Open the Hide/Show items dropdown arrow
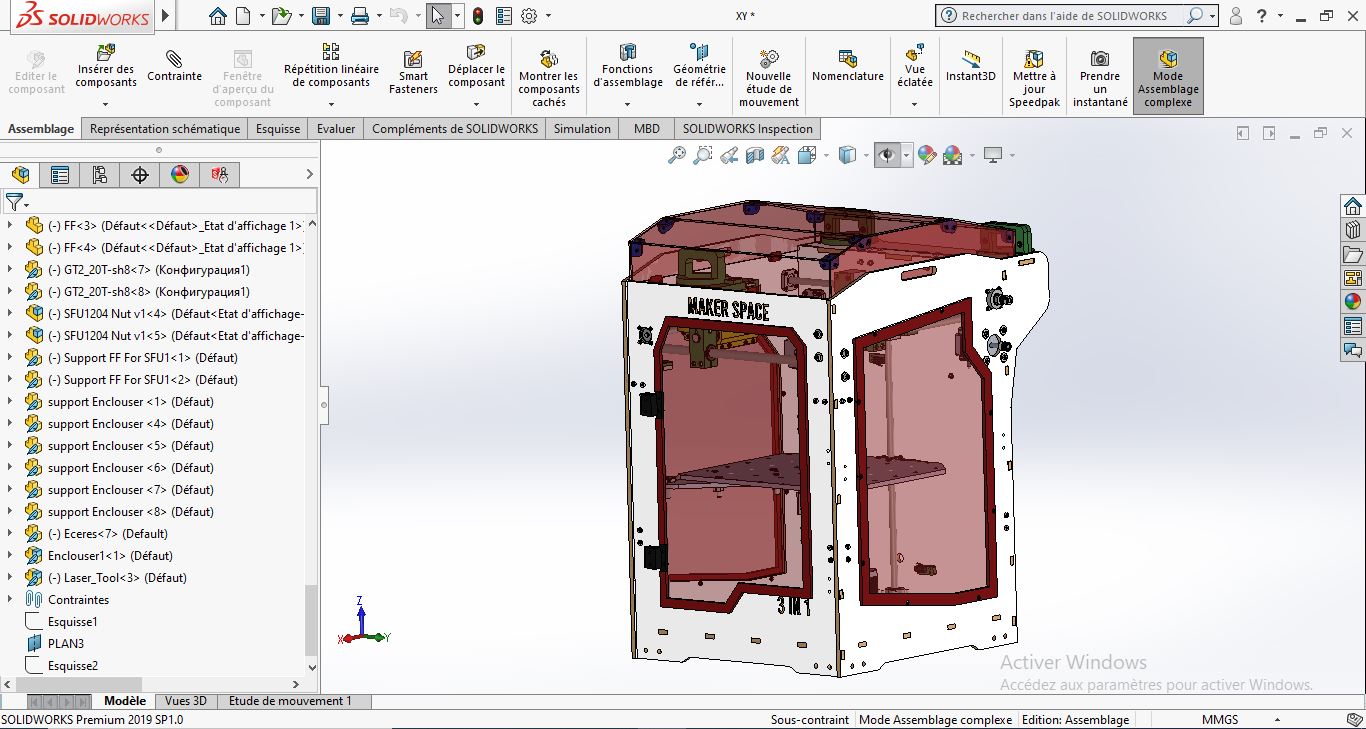This screenshot has height=729, width=1366. coord(906,156)
